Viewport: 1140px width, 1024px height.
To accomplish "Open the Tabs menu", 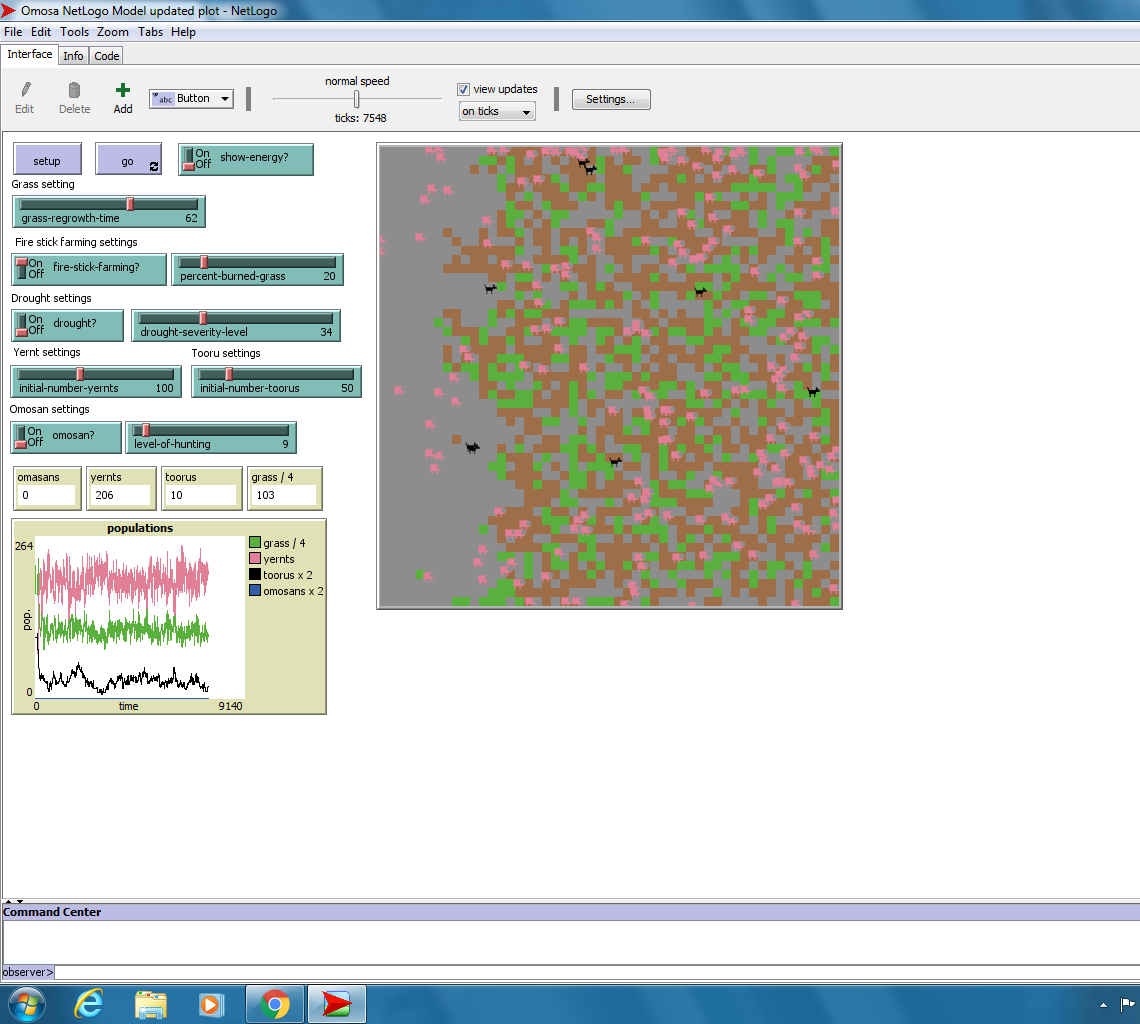I will (x=150, y=32).
